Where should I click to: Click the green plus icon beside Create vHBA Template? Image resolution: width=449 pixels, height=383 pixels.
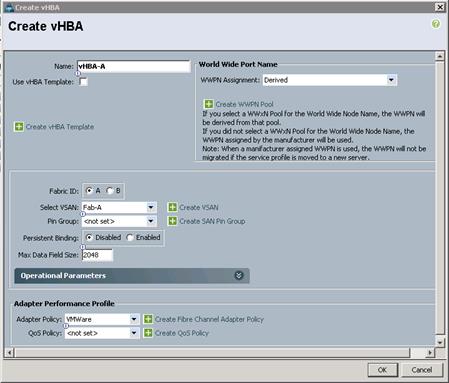(x=19, y=127)
